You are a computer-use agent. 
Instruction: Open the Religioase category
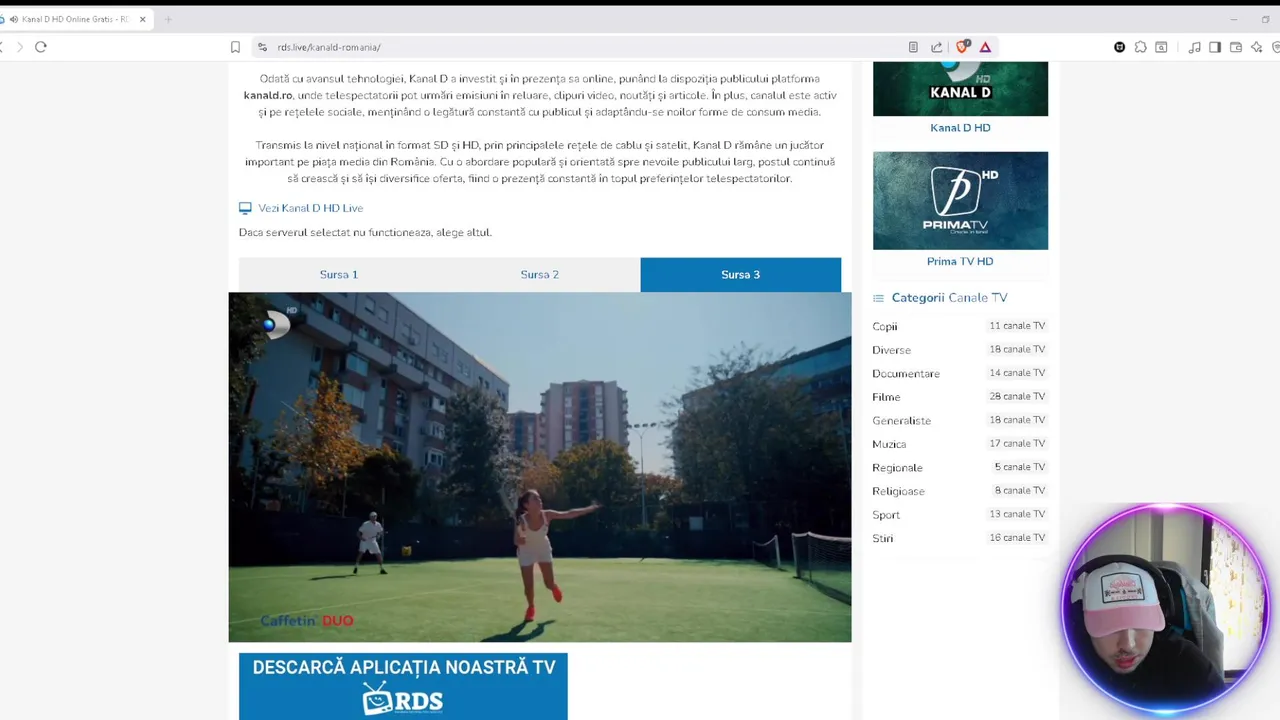(x=898, y=491)
